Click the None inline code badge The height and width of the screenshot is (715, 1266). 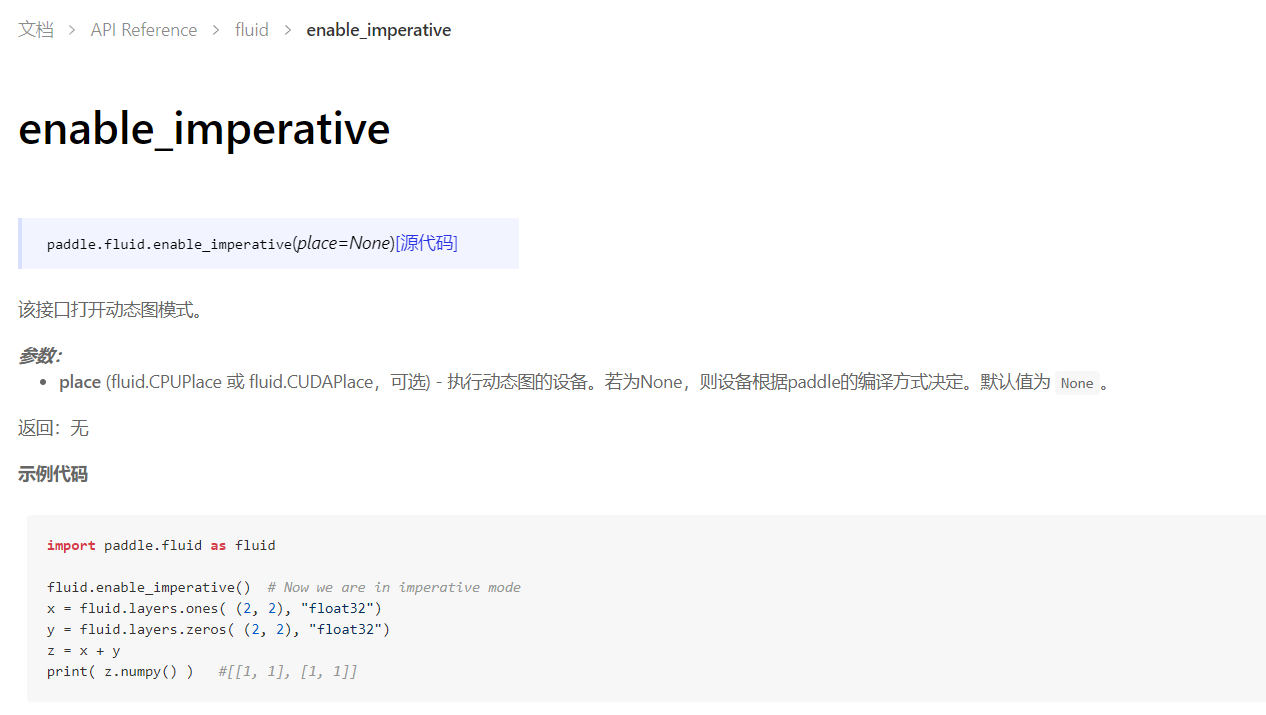(x=1077, y=383)
